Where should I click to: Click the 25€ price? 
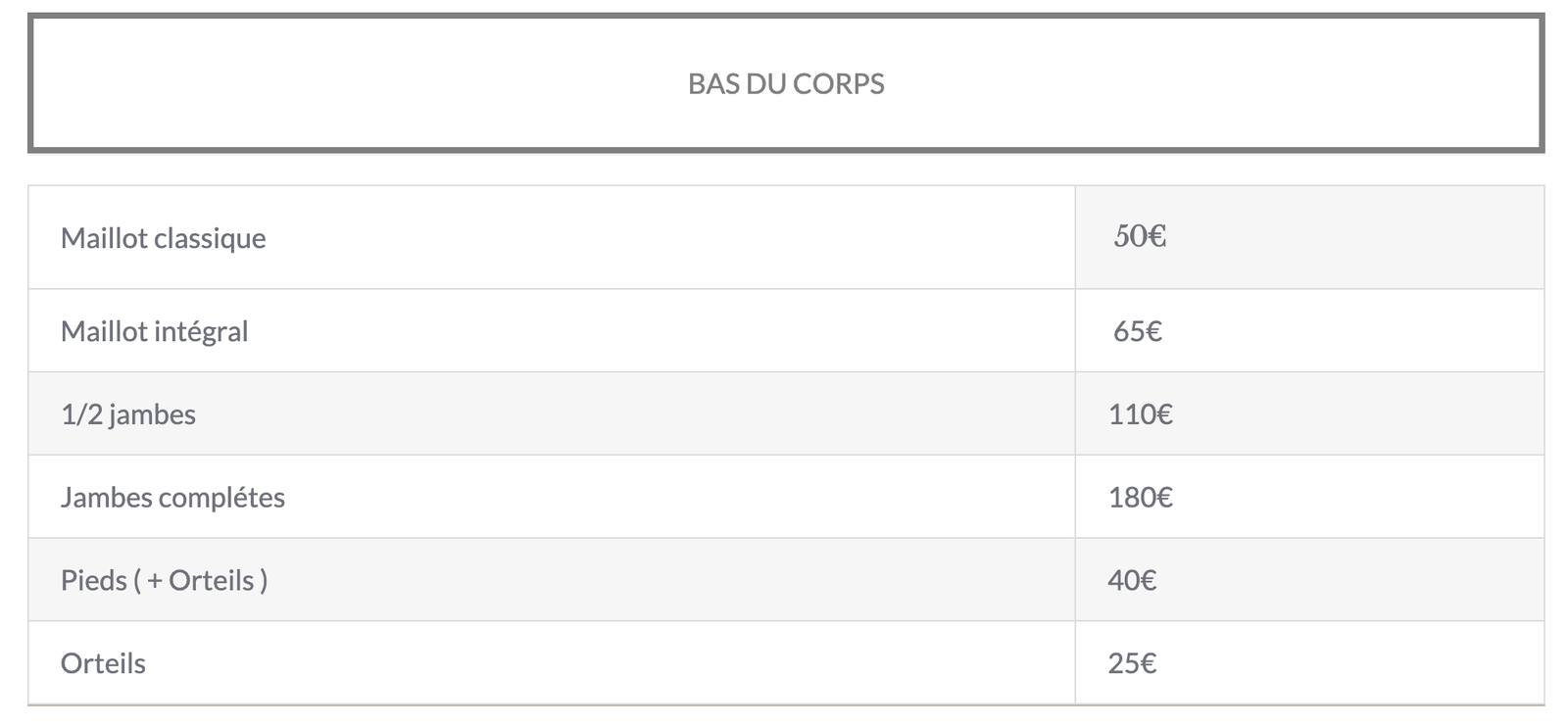[1132, 663]
